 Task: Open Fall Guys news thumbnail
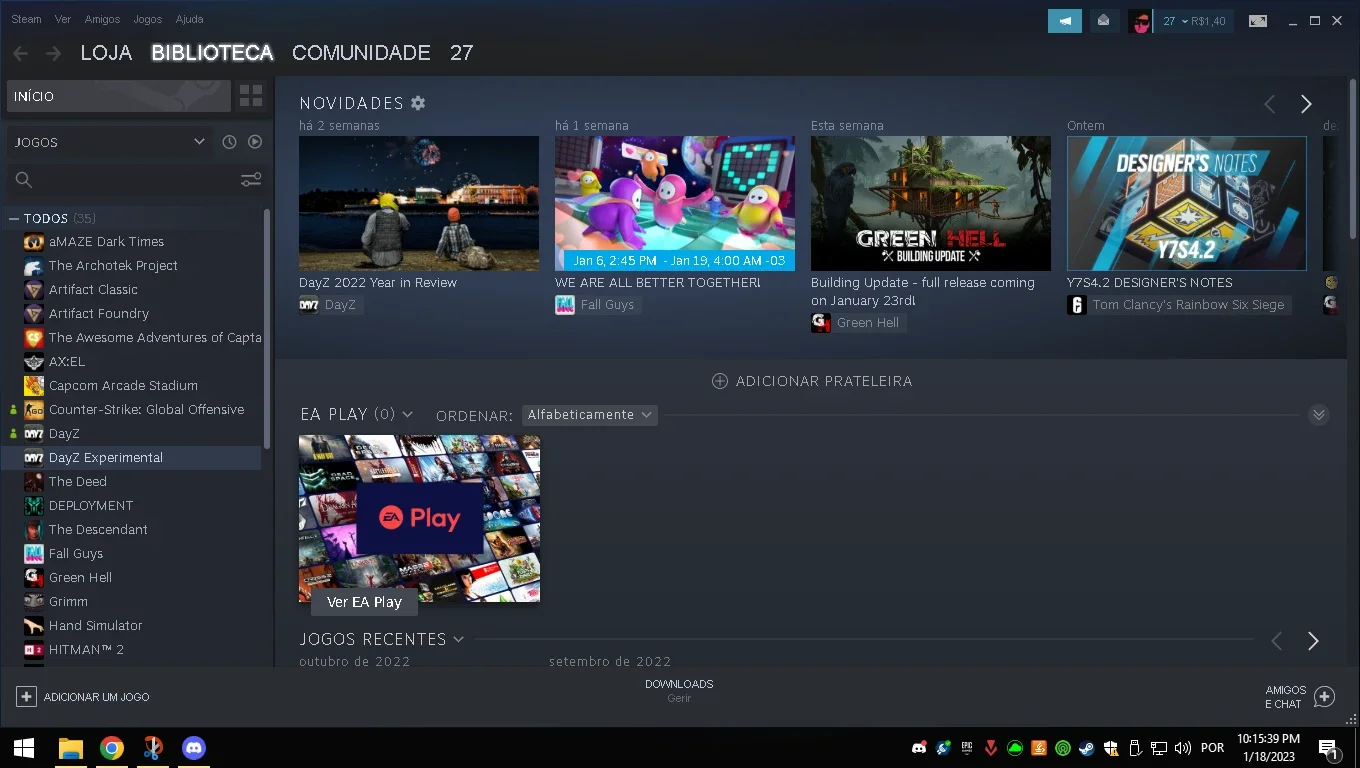pyautogui.click(x=675, y=203)
